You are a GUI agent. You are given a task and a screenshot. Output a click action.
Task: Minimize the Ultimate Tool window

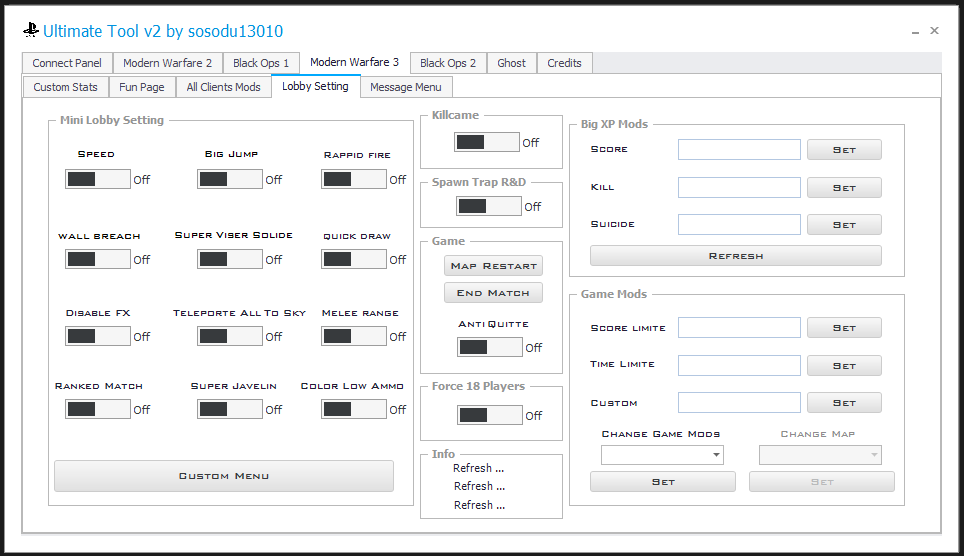pyautogui.click(x=915, y=31)
